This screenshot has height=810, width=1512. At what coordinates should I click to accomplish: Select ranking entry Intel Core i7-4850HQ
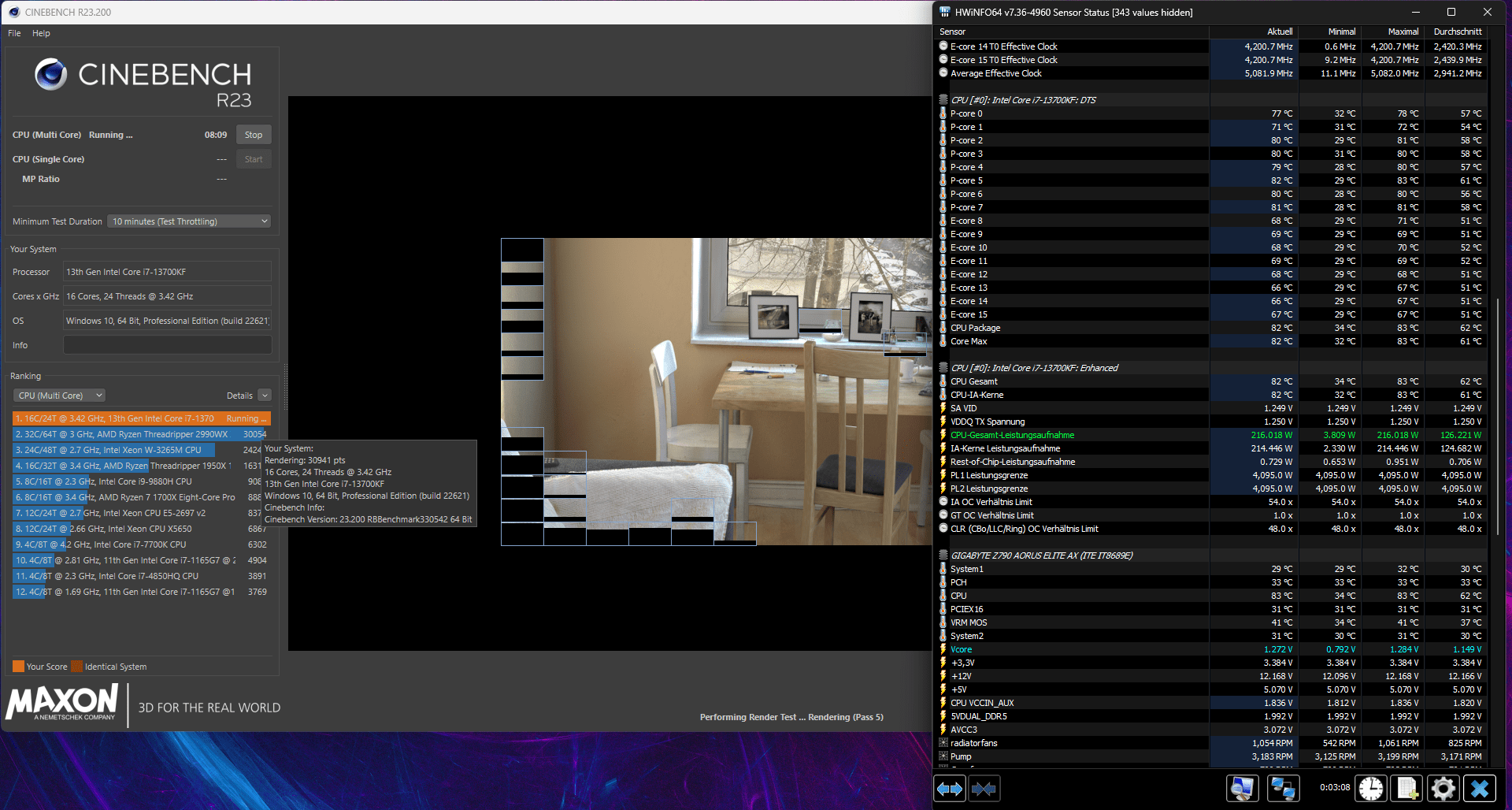[x=140, y=576]
